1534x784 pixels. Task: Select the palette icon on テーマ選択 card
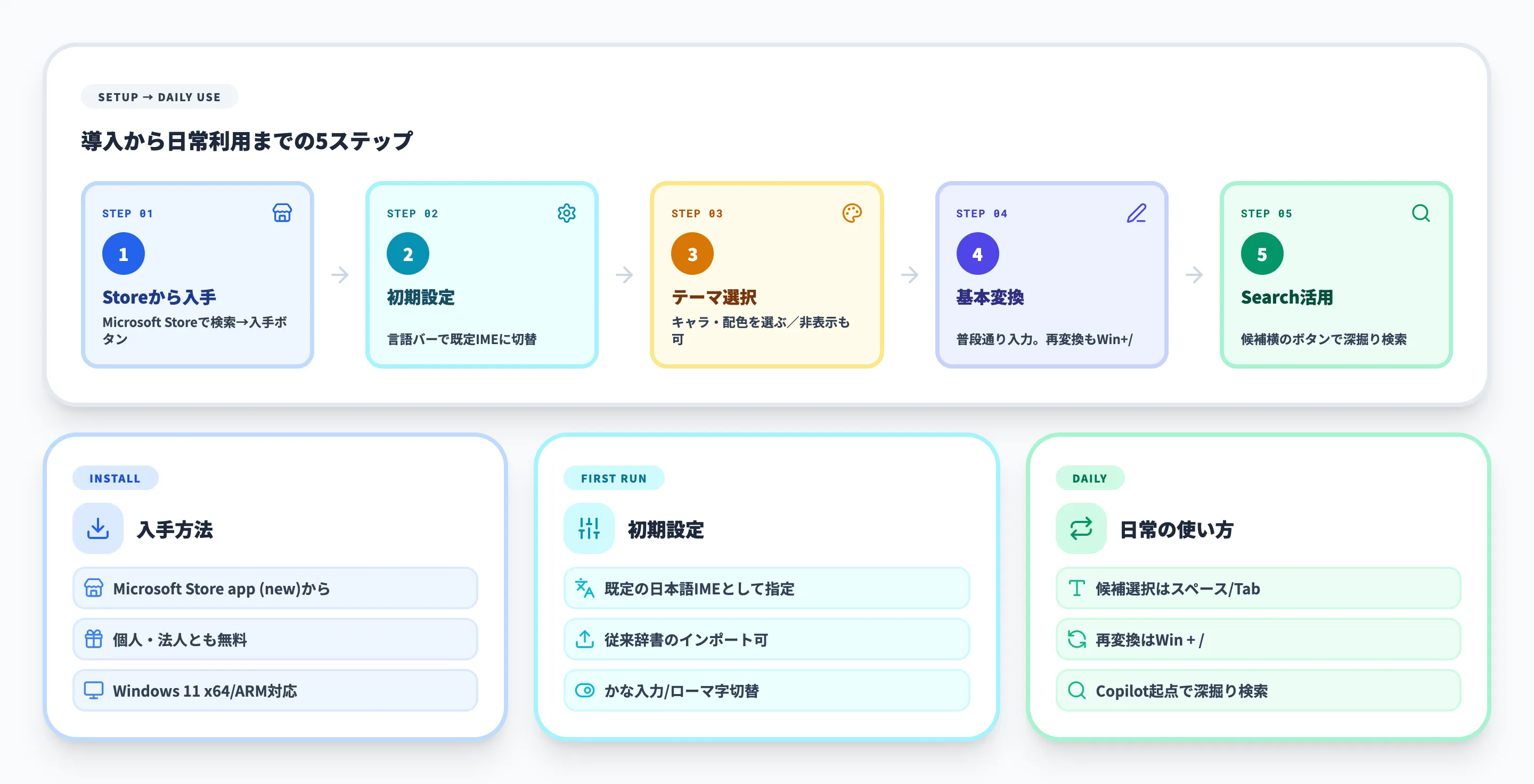(x=853, y=213)
